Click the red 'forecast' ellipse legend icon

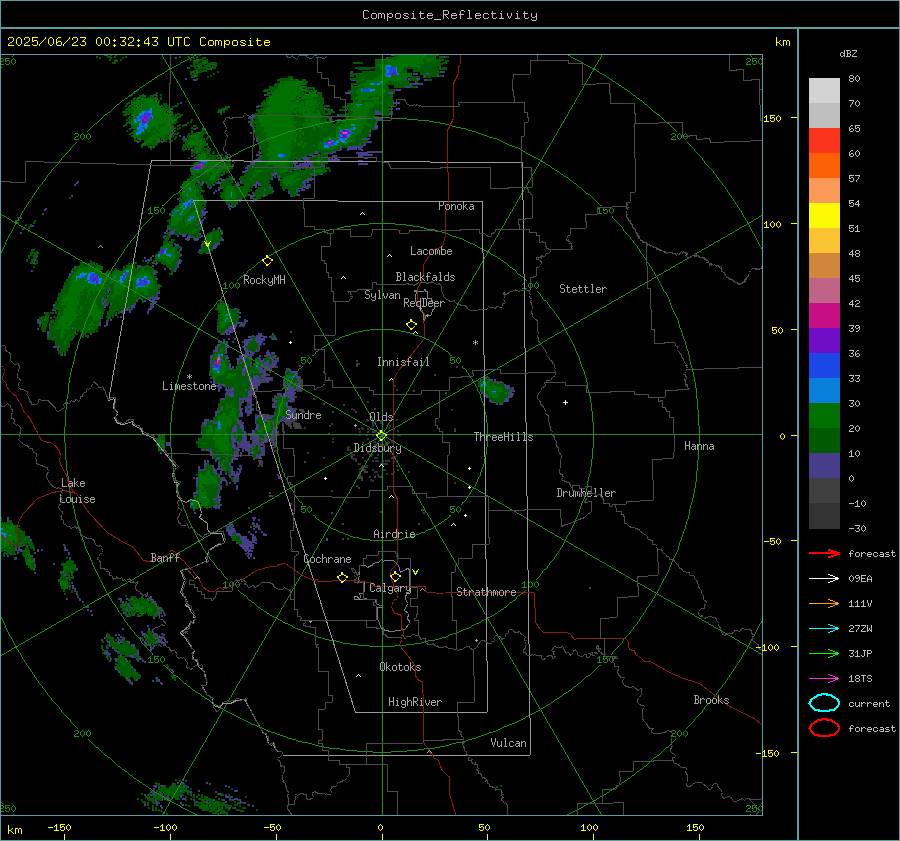824,728
